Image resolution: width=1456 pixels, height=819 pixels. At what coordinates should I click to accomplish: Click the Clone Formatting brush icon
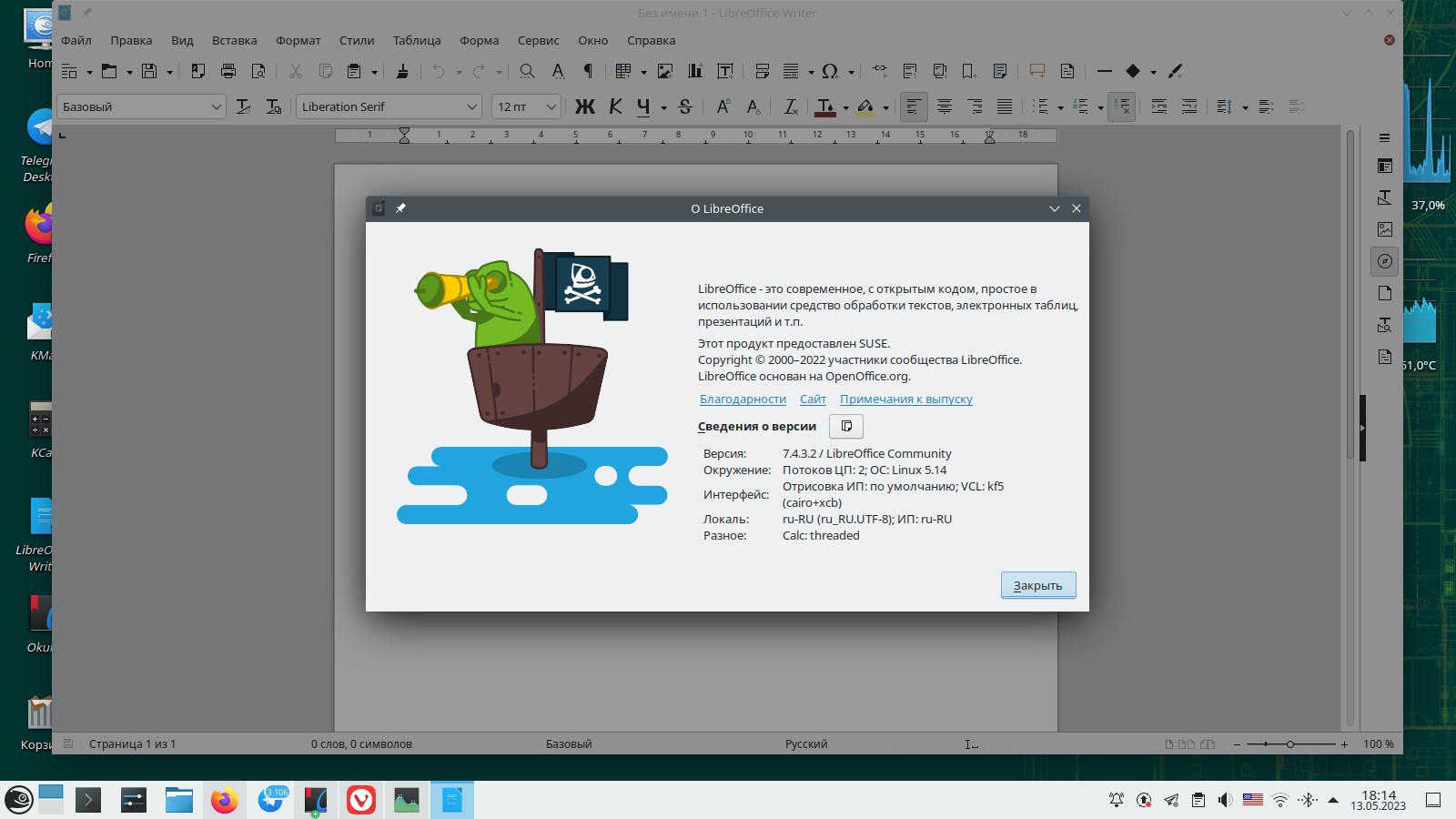click(402, 71)
